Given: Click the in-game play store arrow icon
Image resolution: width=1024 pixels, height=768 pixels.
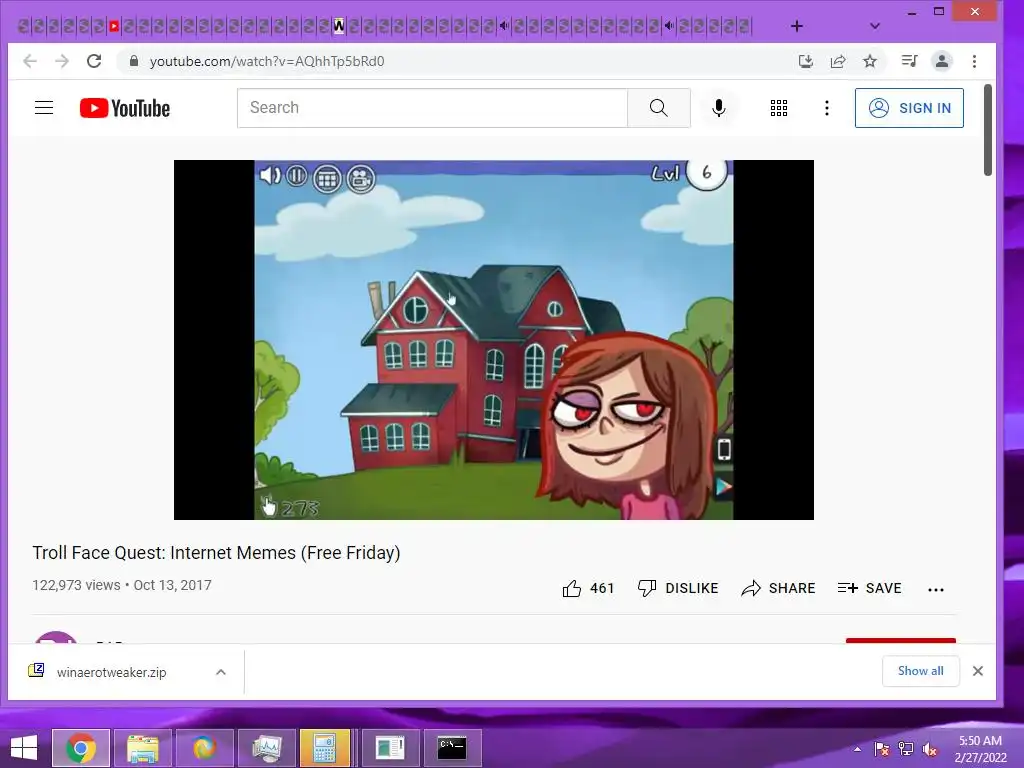Looking at the screenshot, I should coord(724,487).
